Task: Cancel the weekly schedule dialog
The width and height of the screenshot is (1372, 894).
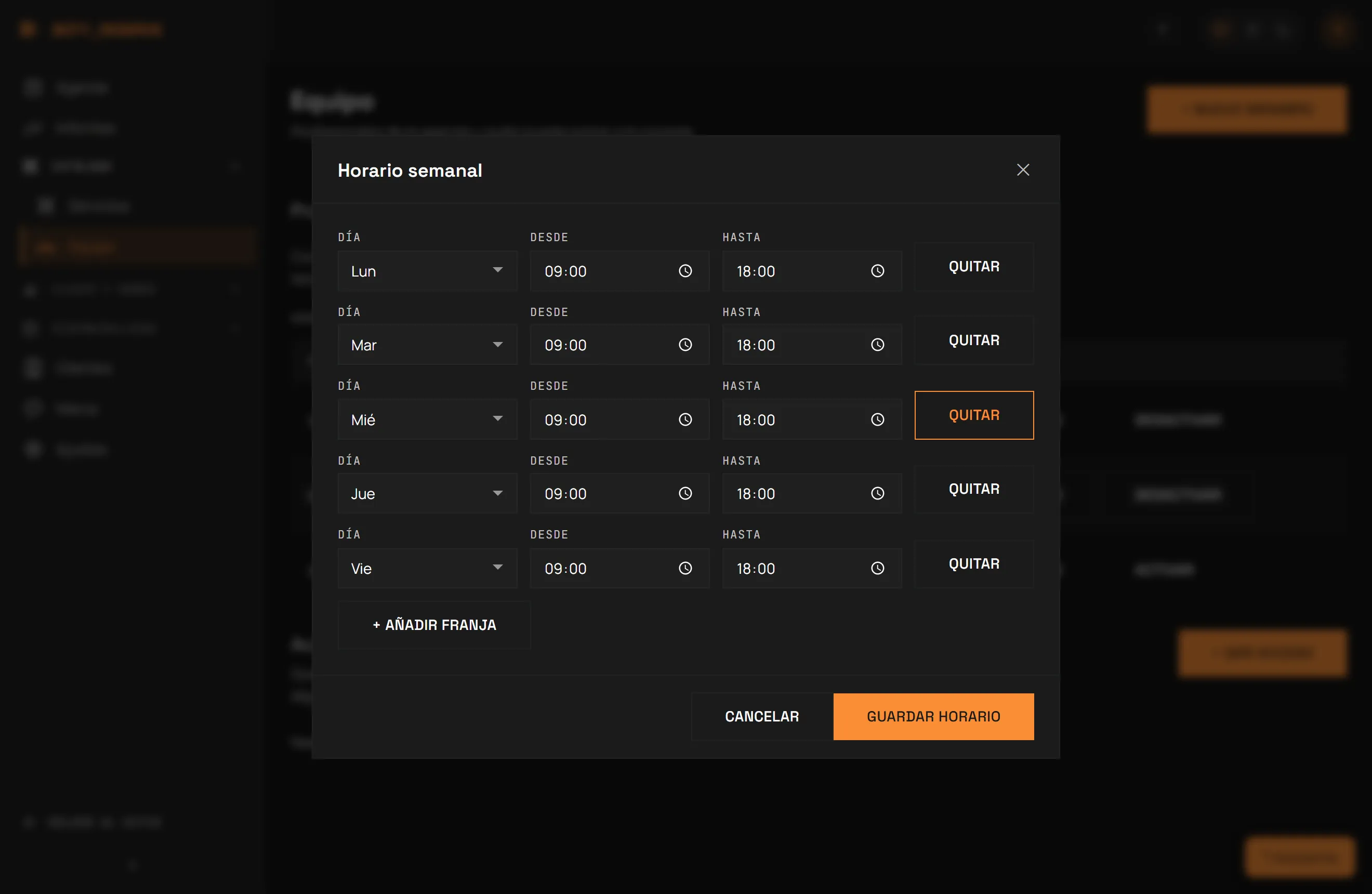Action: point(762,716)
